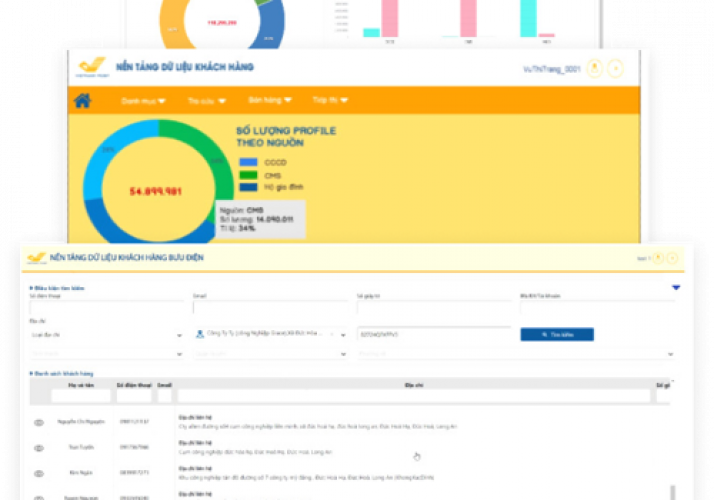The image size is (714, 500).
Task: Open the Tiếp thị menu
Action: 330,100
